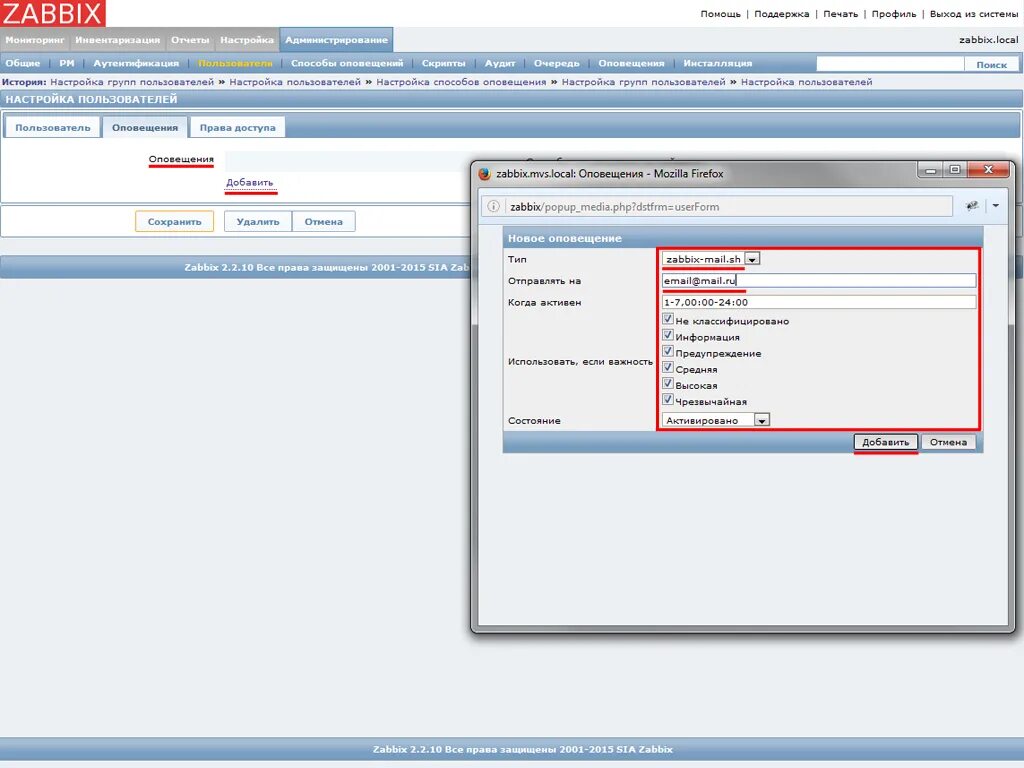Open Мониторинг main menu

[x=35, y=40]
